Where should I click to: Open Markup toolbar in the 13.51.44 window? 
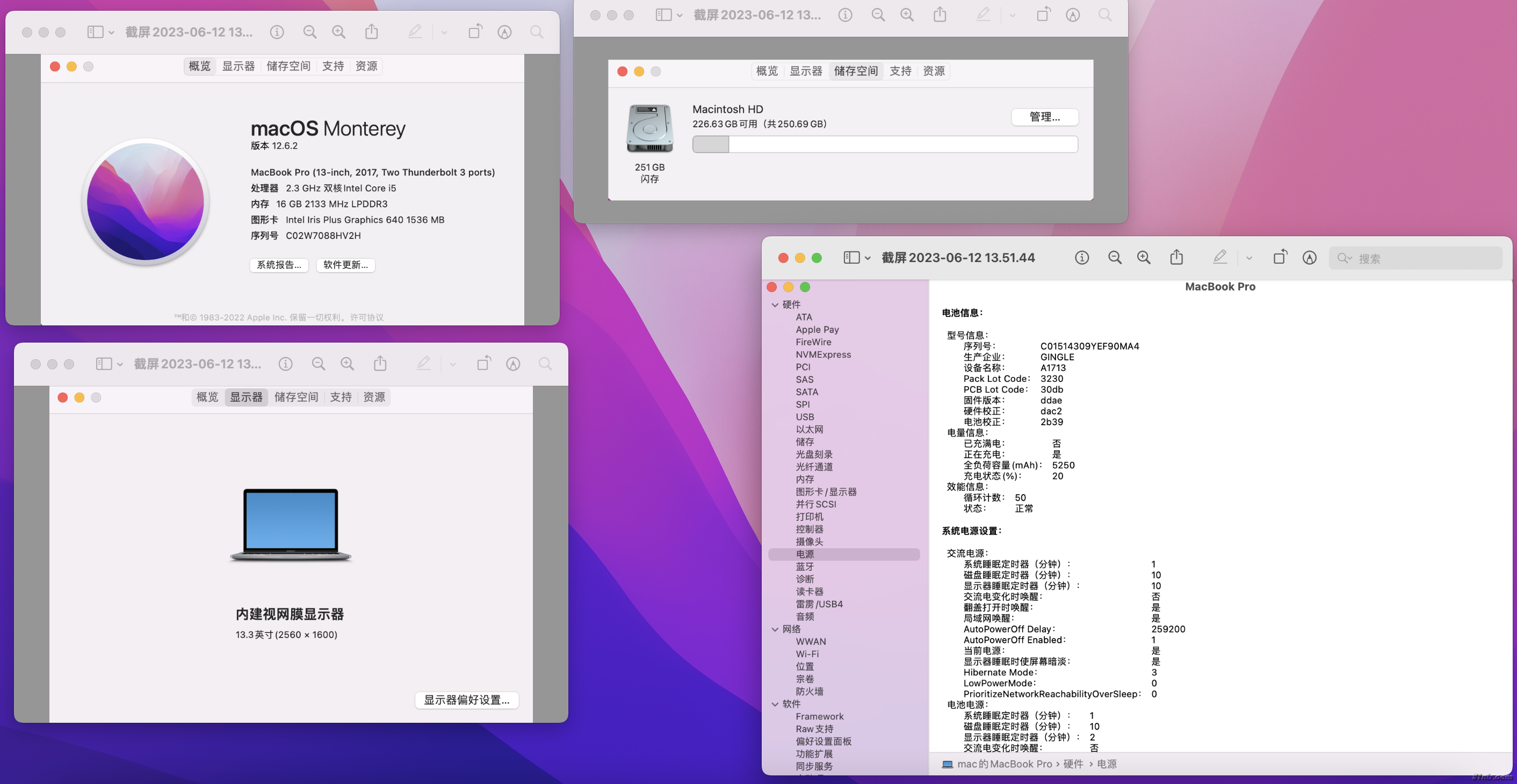(1309, 258)
